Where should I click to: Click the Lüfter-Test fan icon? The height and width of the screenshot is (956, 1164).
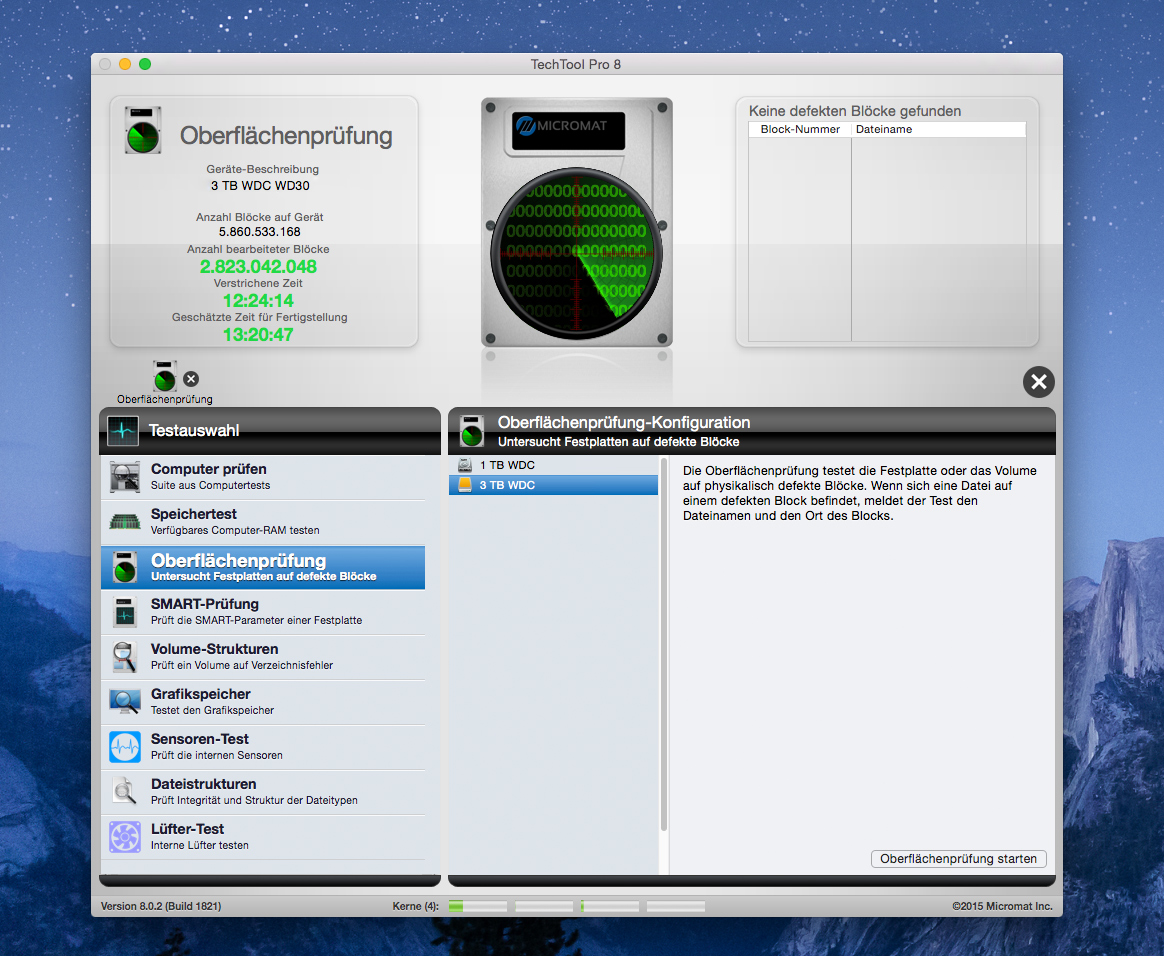click(x=125, y=837)
